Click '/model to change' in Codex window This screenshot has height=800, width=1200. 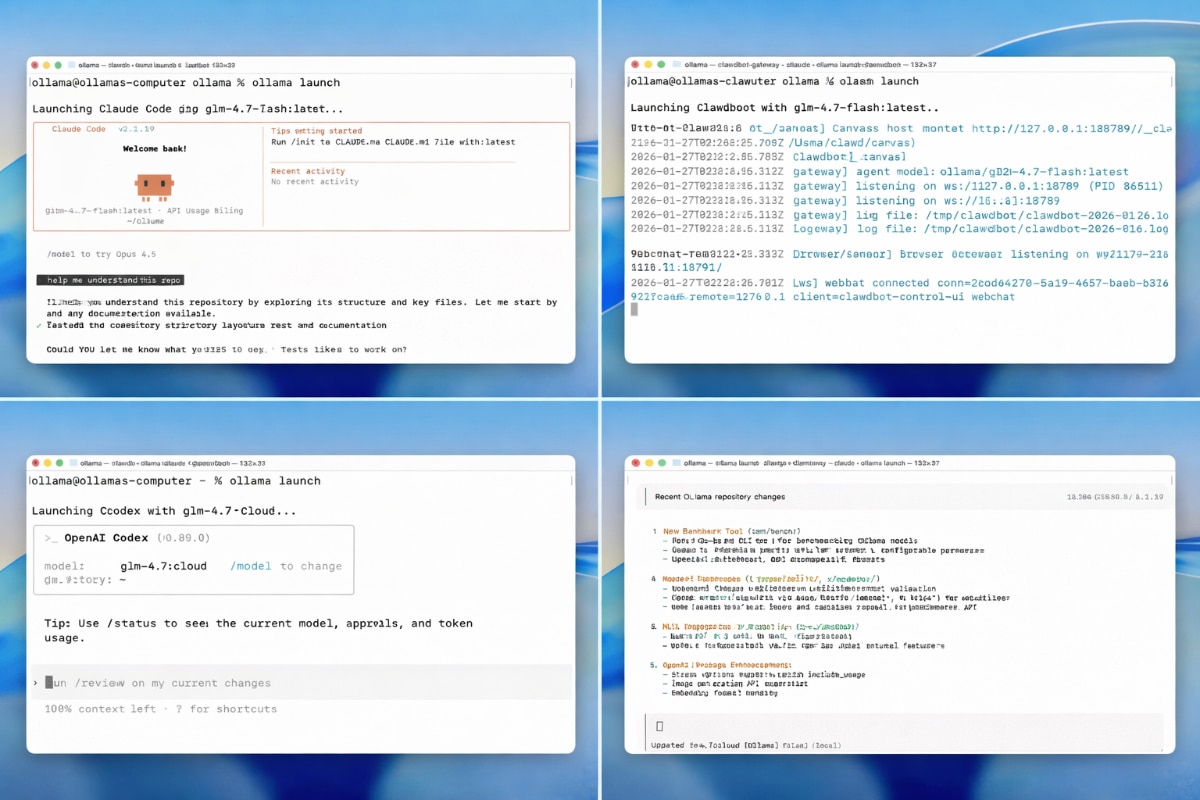(286, 566)
